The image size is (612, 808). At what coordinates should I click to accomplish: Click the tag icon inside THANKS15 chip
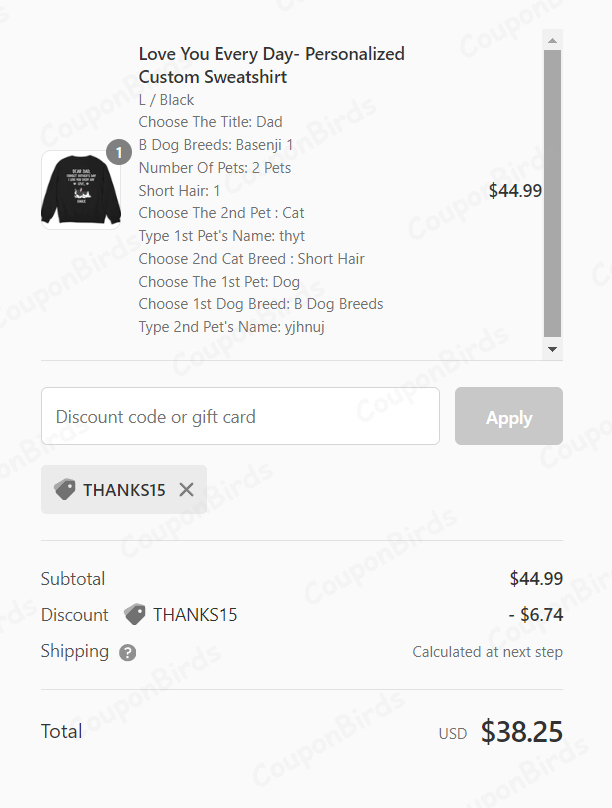pyautogui.click(x=65, y=489)
